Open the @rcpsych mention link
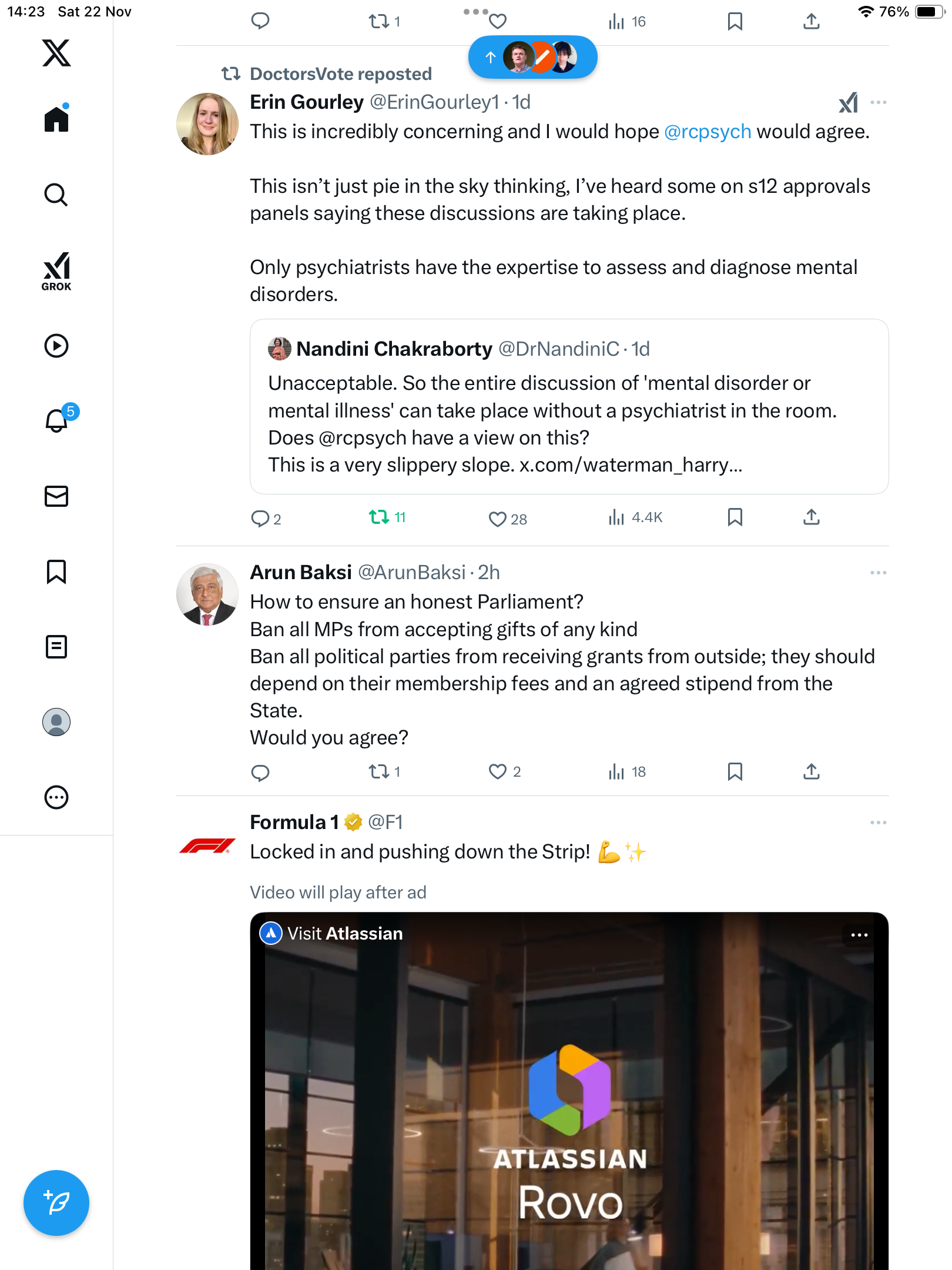952x1270 pixels. coord(708,132)
